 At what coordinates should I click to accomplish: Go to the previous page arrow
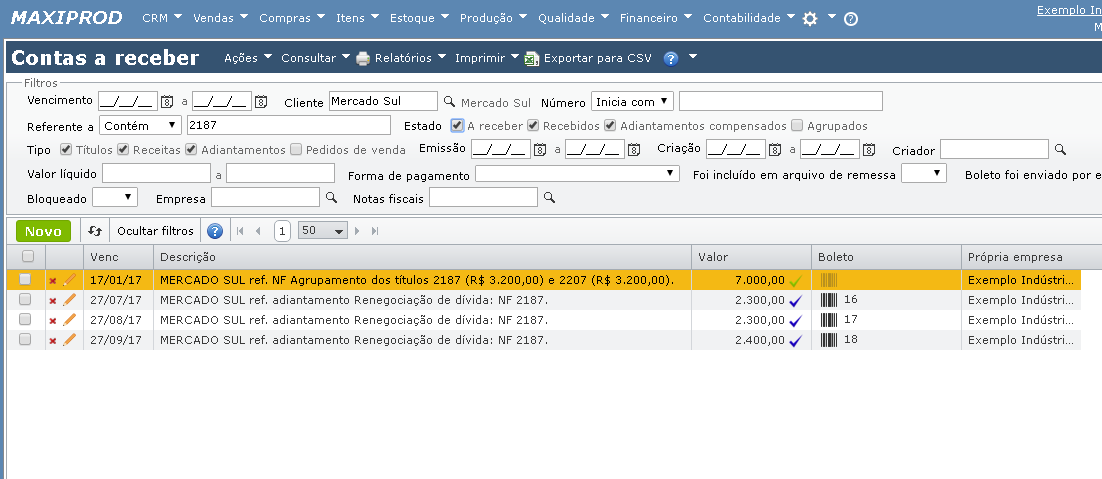[258, 231]
